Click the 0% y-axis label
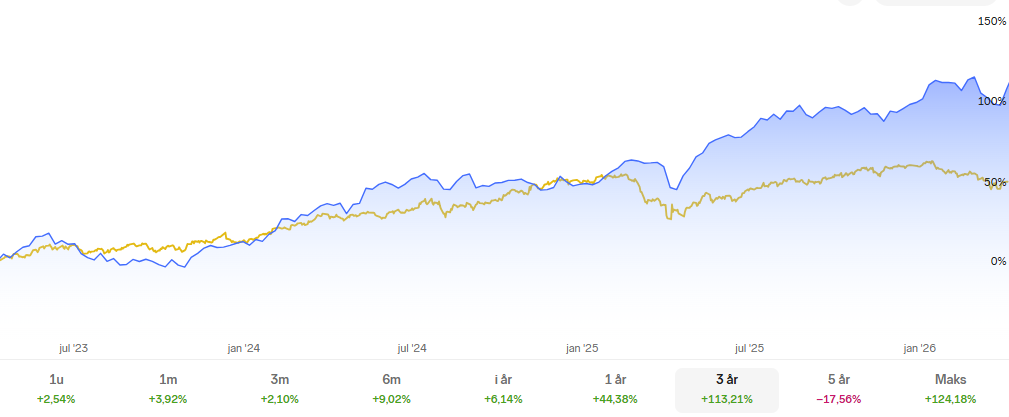Image resolution: width=1009 pixels, height=417 pixels. pos(998,262)
